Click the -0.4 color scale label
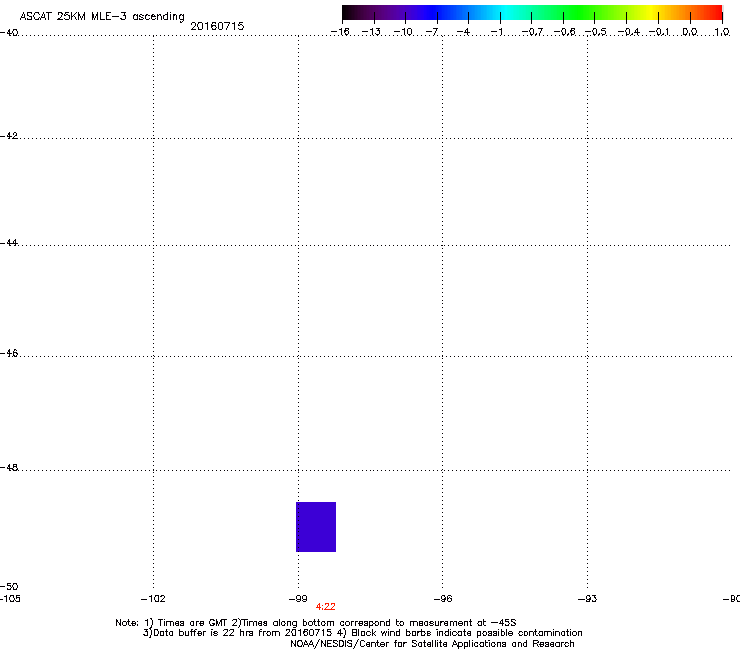Image resolution: width=740 pixels, height=650 pixels. tap(629, 32)
